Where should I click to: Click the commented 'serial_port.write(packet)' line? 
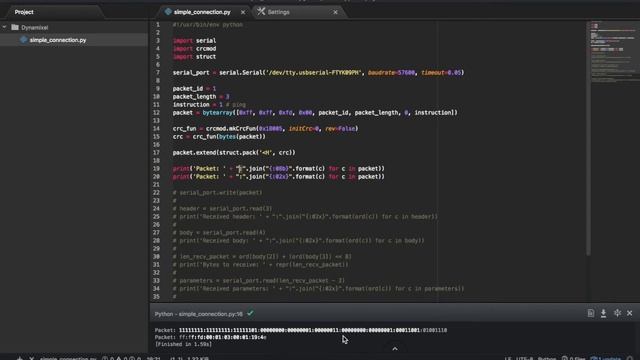coord(218,193)
